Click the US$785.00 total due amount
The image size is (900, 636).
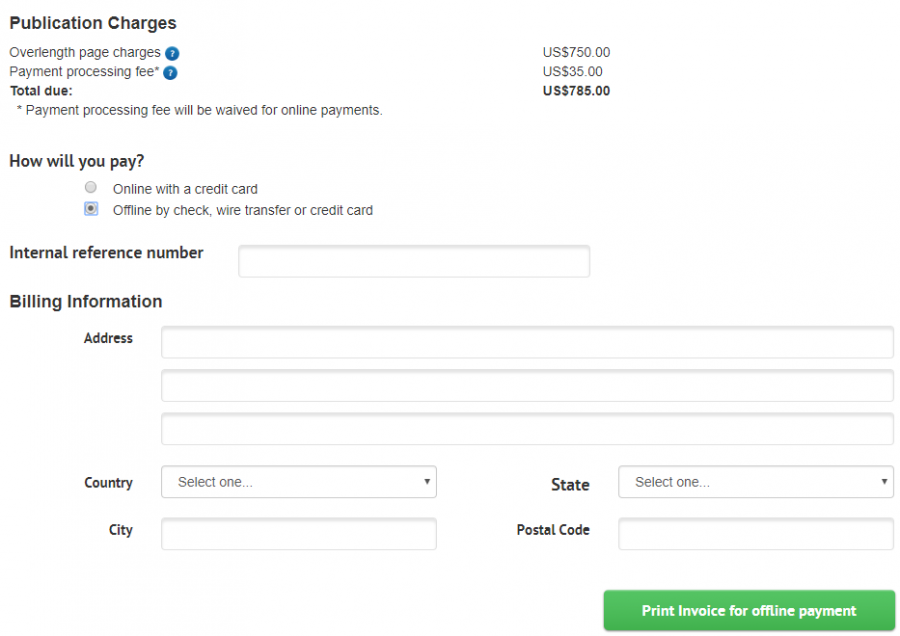pyautogui.click(x=576, y=91)
